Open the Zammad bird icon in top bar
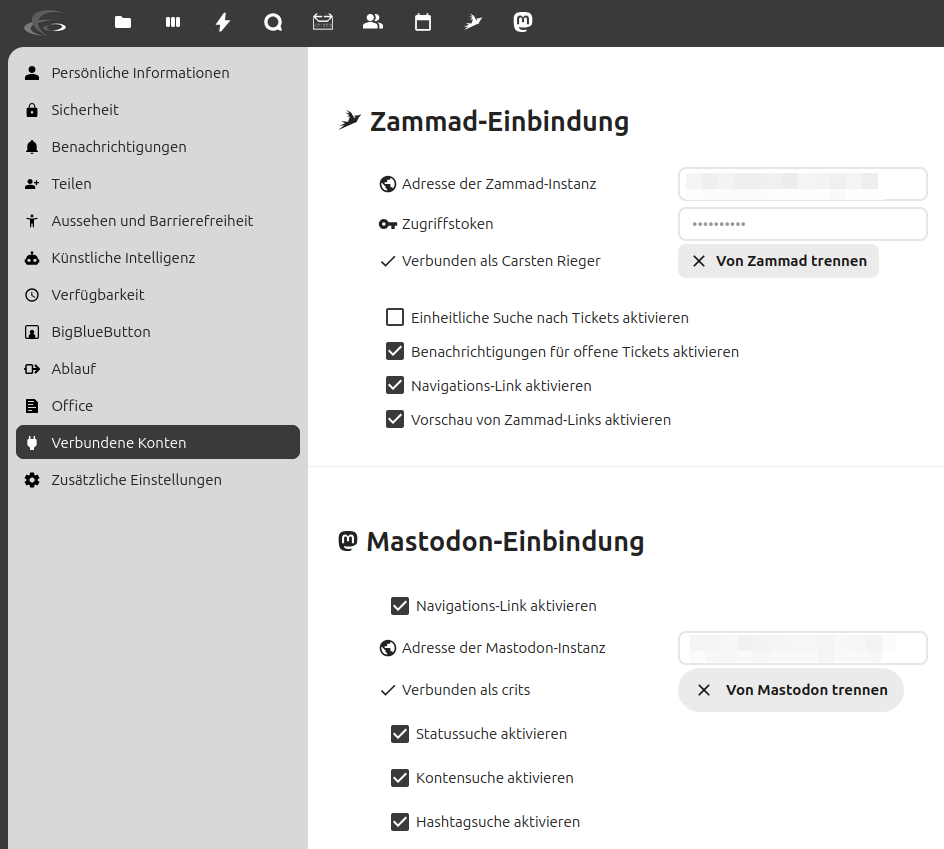This screenshot has width=944, height=849. [473, 23]
